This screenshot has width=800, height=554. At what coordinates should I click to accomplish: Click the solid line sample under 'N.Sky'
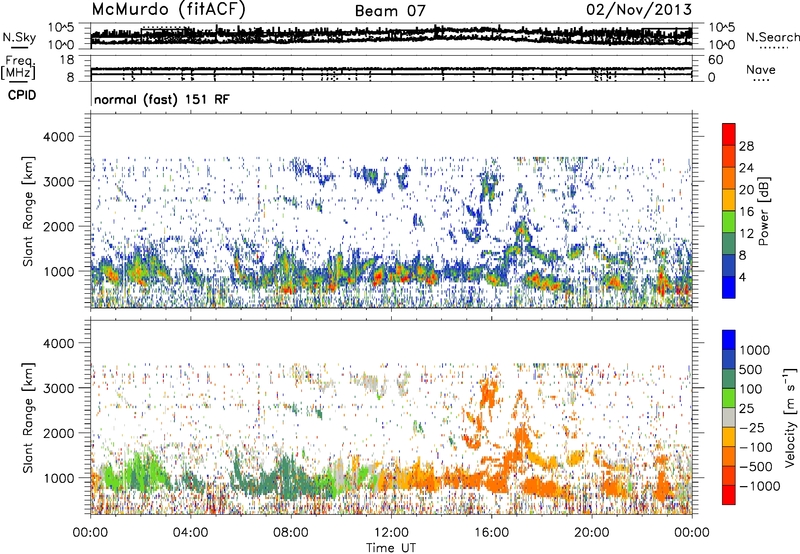19,47
